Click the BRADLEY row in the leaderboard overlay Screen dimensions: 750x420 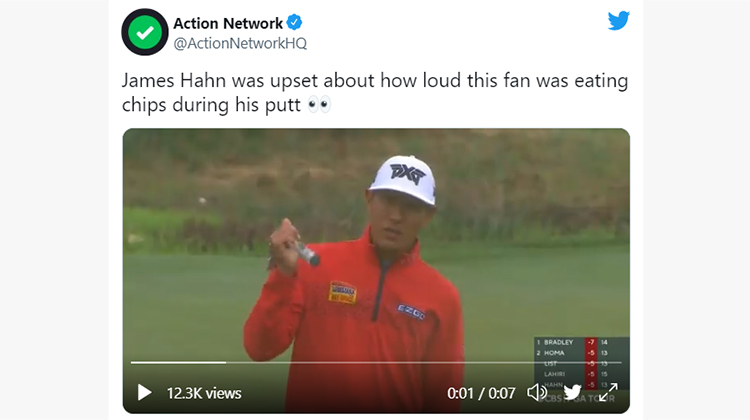582,342
